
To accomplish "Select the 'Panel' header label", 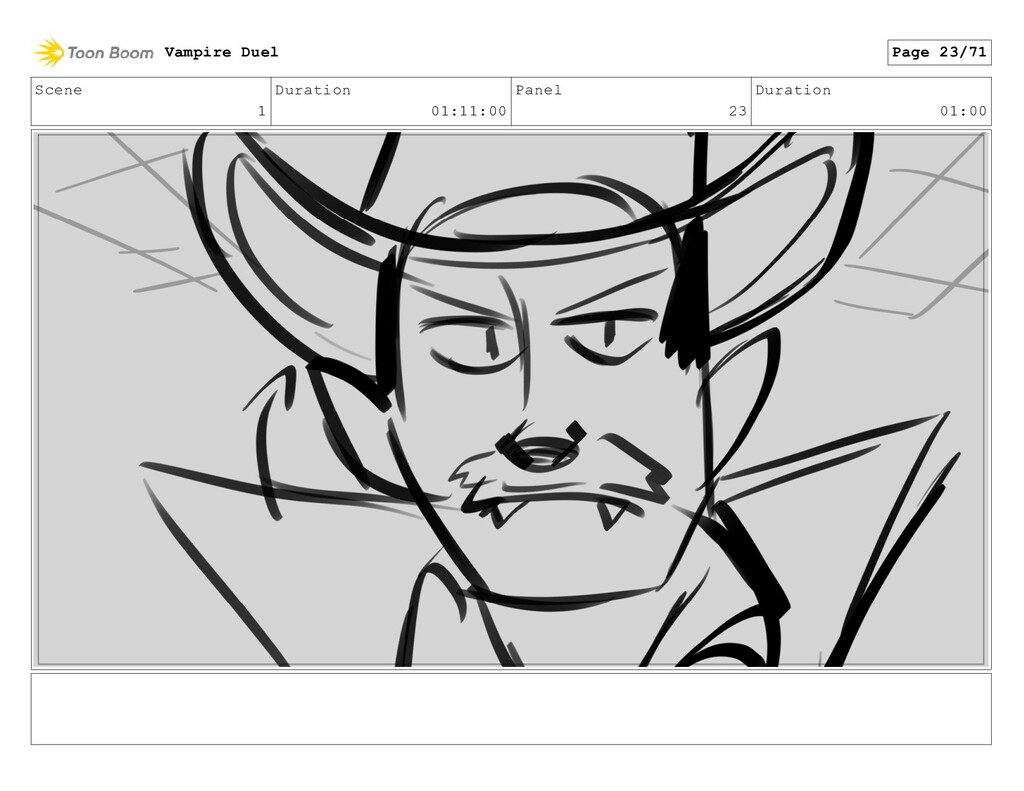I will coord(539,90).
